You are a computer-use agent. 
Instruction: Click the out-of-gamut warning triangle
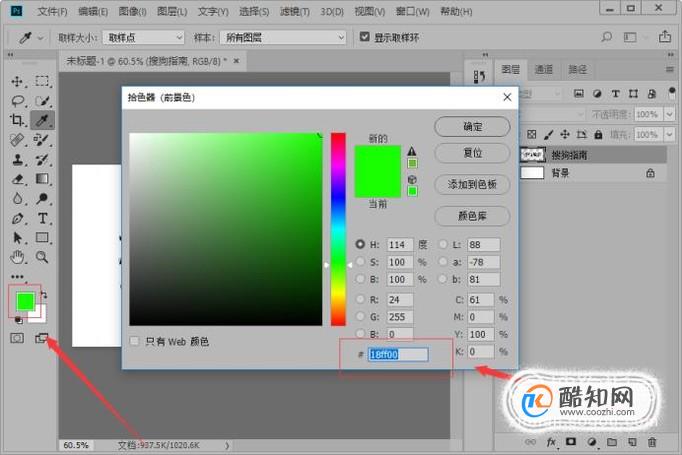411,151
